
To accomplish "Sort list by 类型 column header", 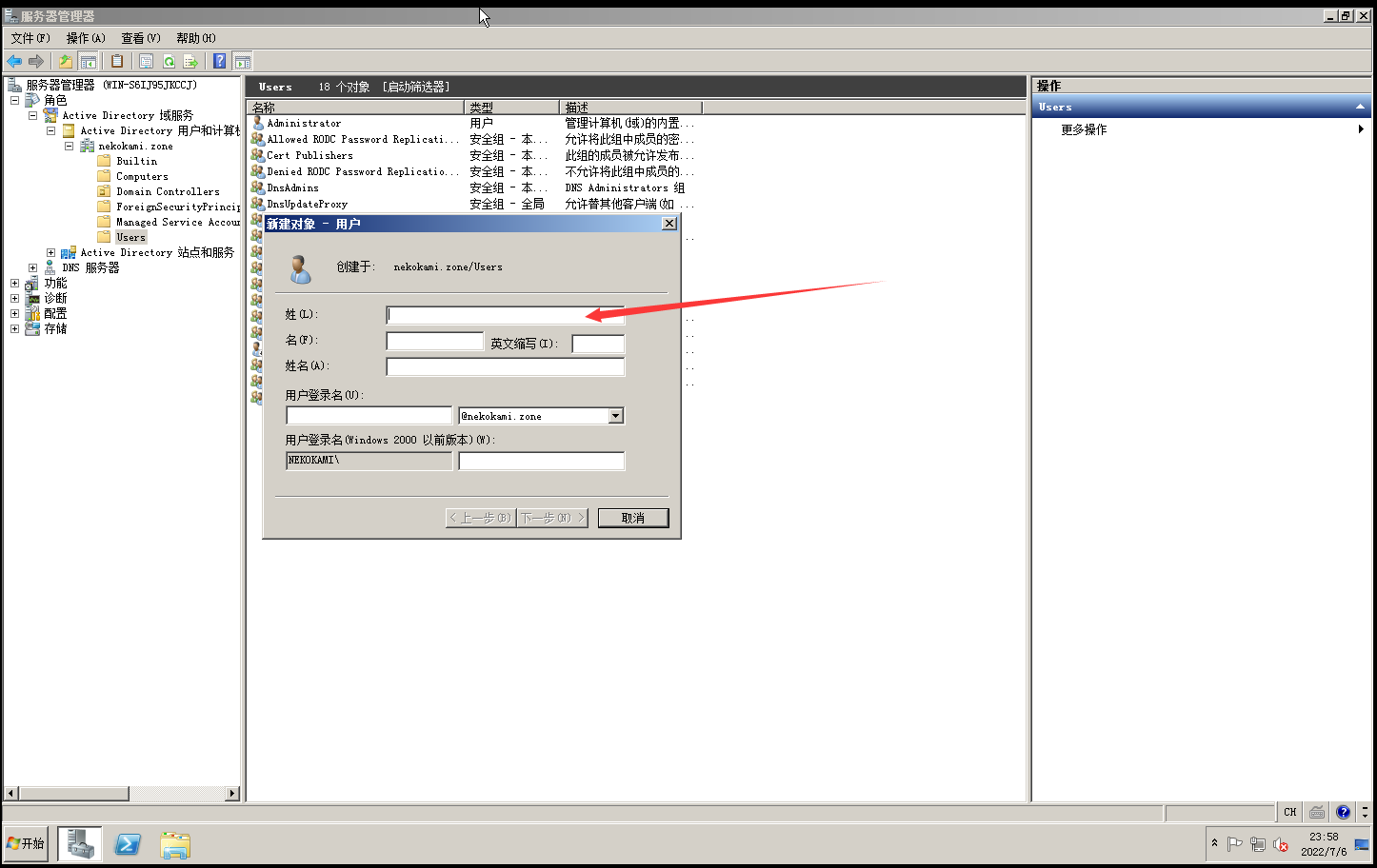I will [511, 108].
